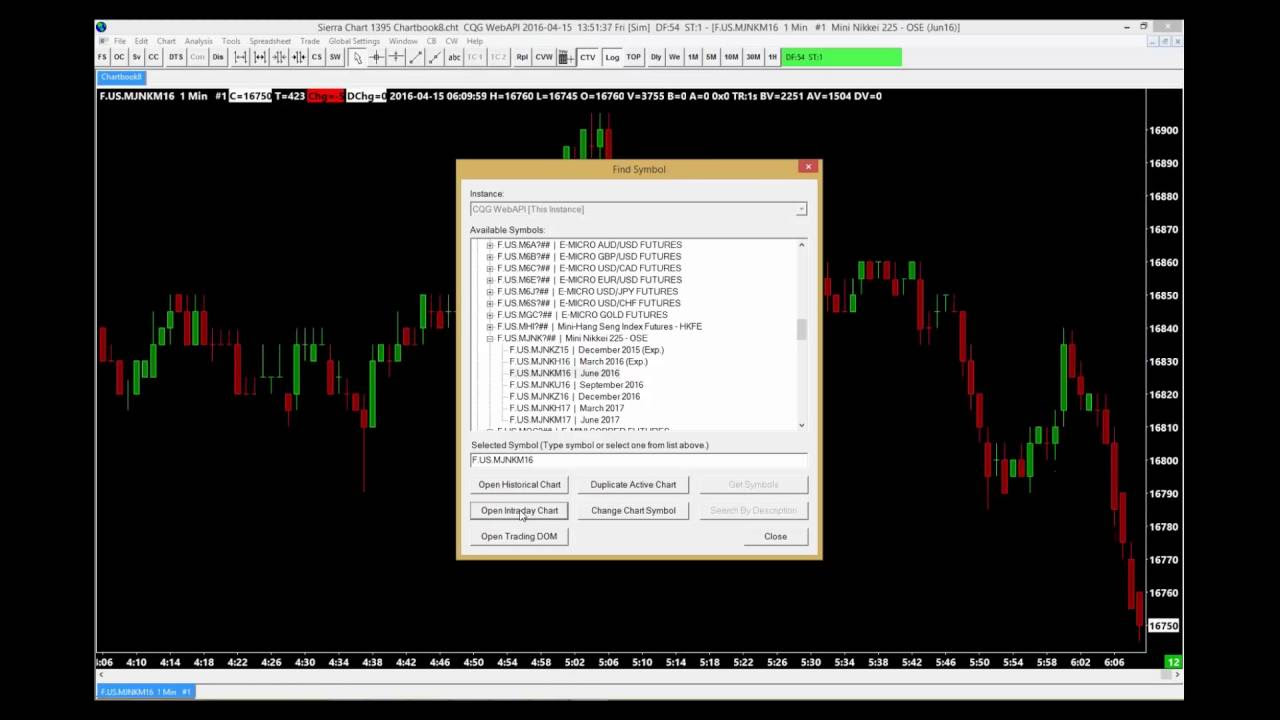Switch chart to Dly daily timeframe

pyautogui.click(x=656, y=57)
